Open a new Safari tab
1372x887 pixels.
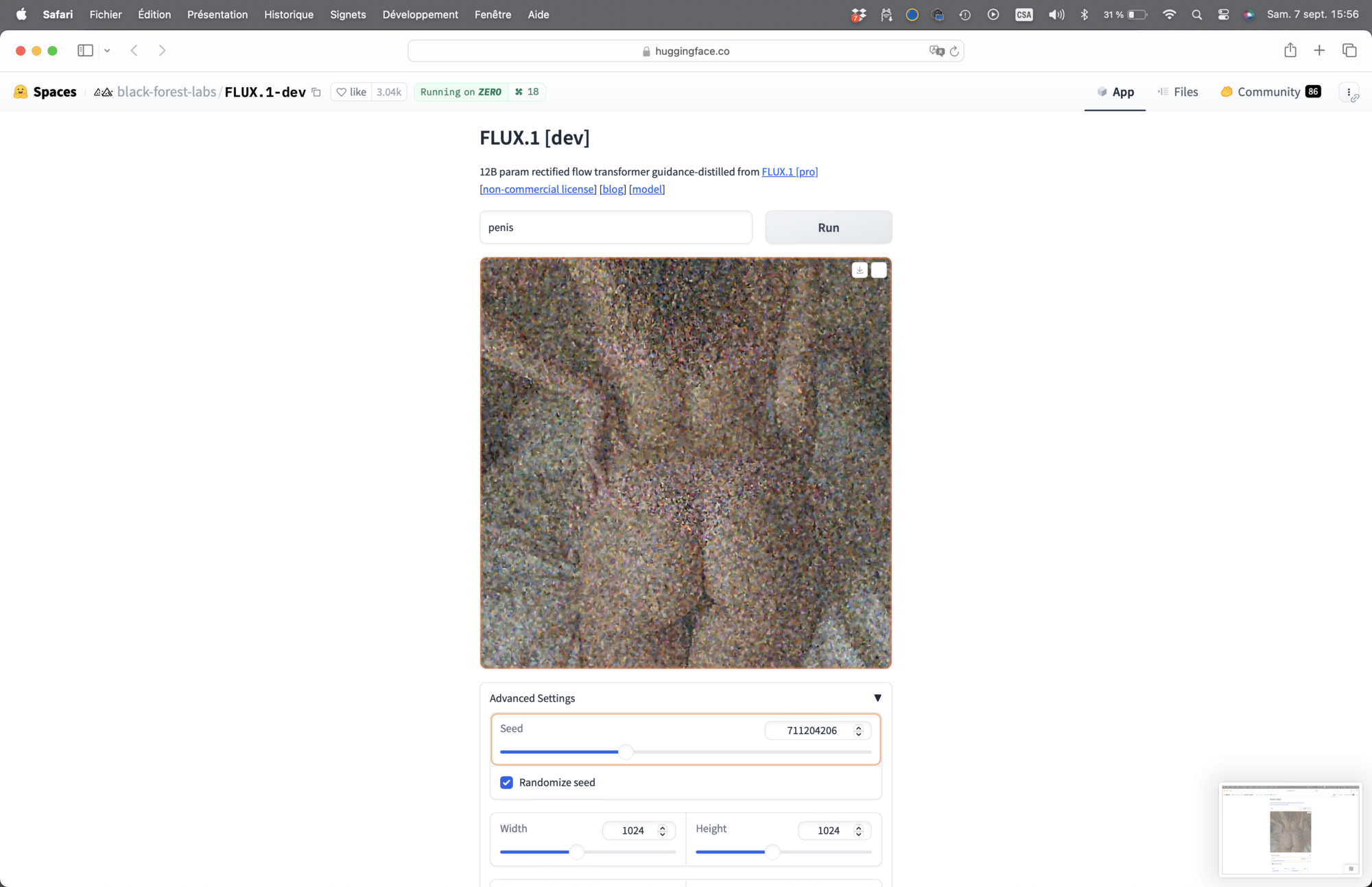point(1319,51)
